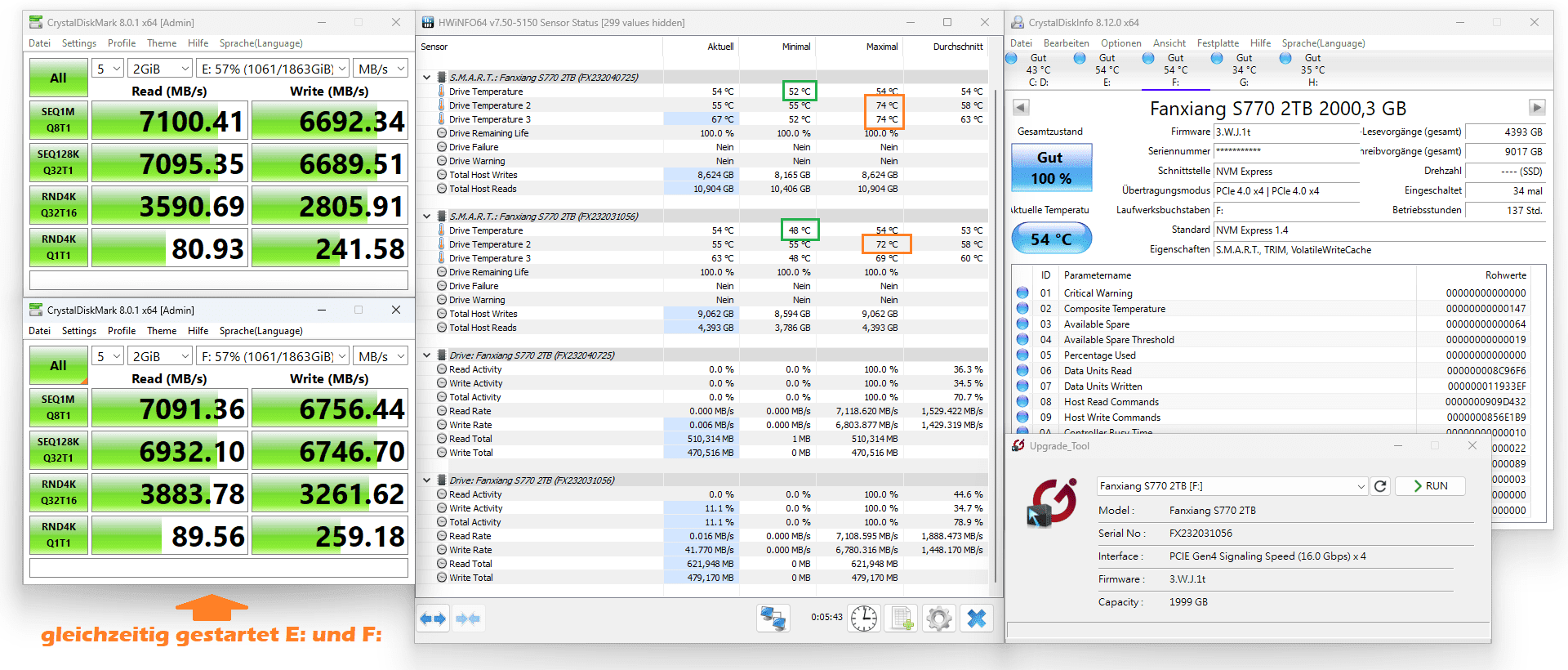
Task: Go to previous disk in CrystalDiskInfo
Action: 1021,107
